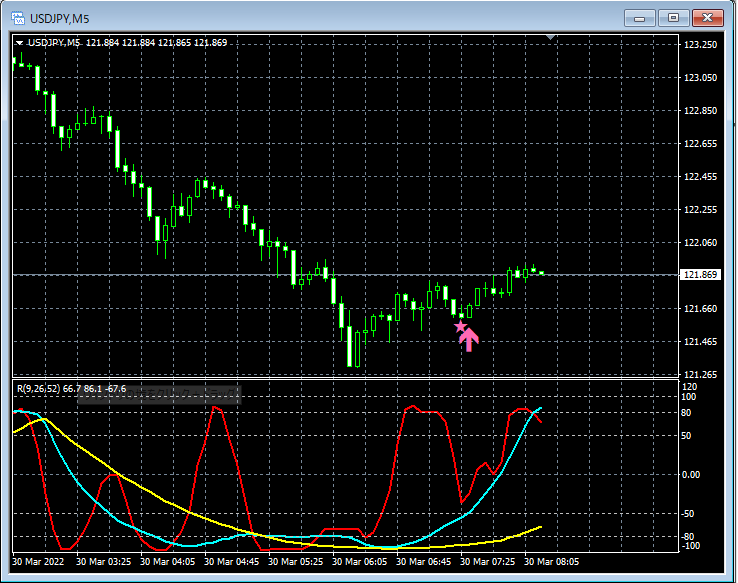Click the 30 Mar 04:45 time label
The height and width of the screenshot is (583, 738).
[x=232, y=562]
